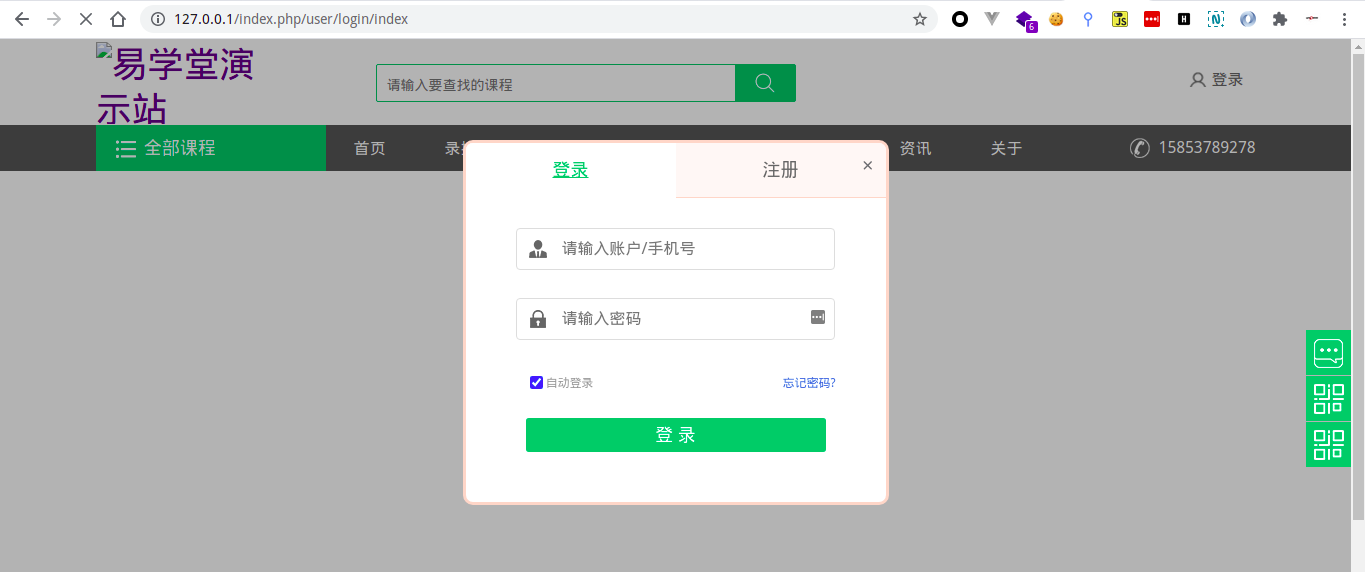Click the green 登录 submit button

(x=676, y=435)
